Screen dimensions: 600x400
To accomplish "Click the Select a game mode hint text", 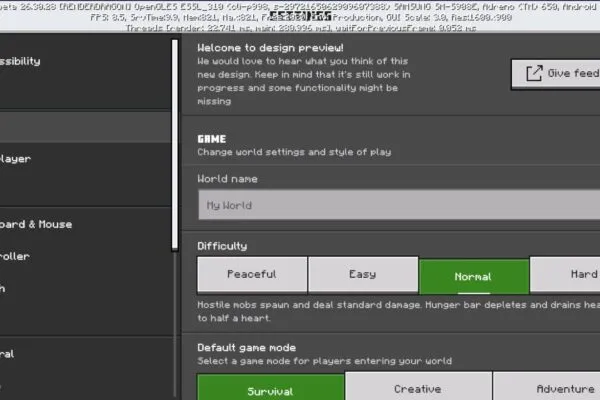I will (324, 361).
